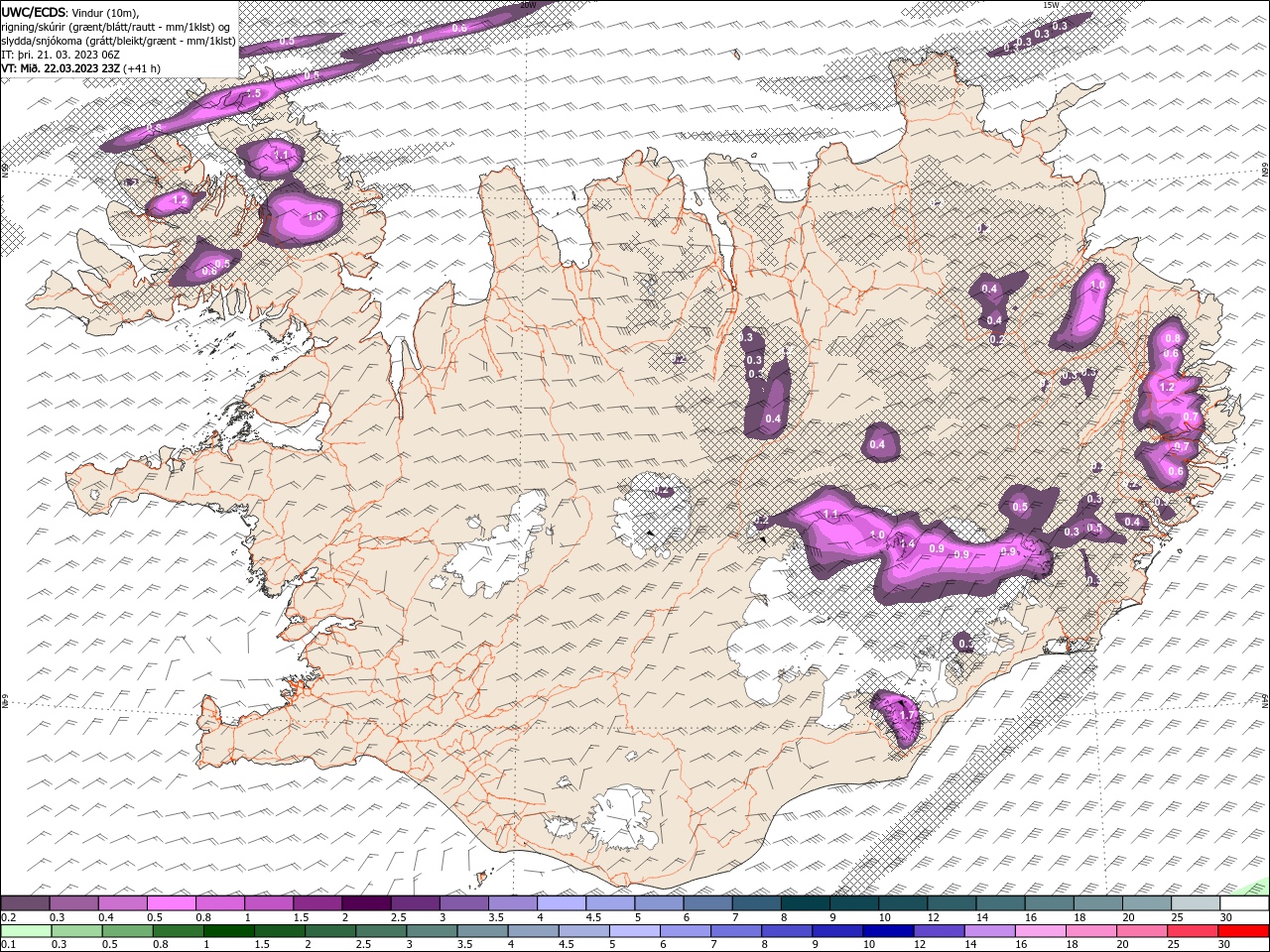Click the 64N latitude label on right edge
The image size is (1270, 952).
(1265, 701)
